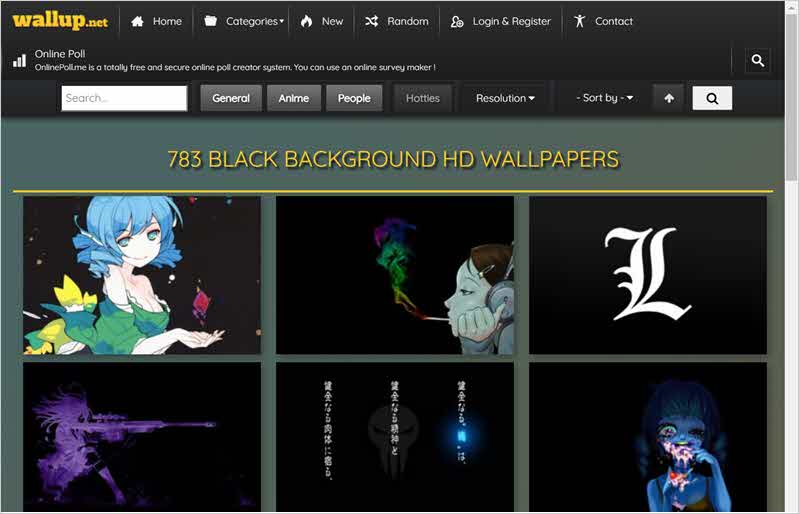799x514 pixels.
Task: Open Japanese text skull wallpaper
Action: [x=394, y=437]
